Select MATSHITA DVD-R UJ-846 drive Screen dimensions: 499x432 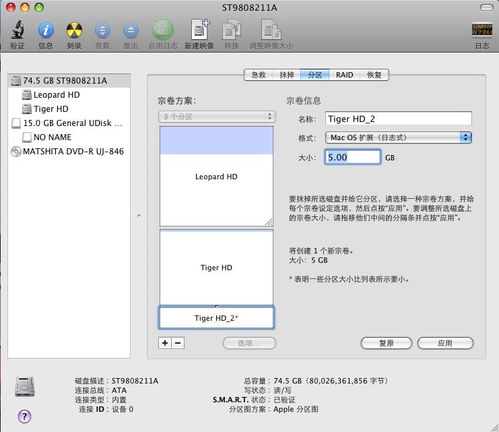[x=69, y=151]
